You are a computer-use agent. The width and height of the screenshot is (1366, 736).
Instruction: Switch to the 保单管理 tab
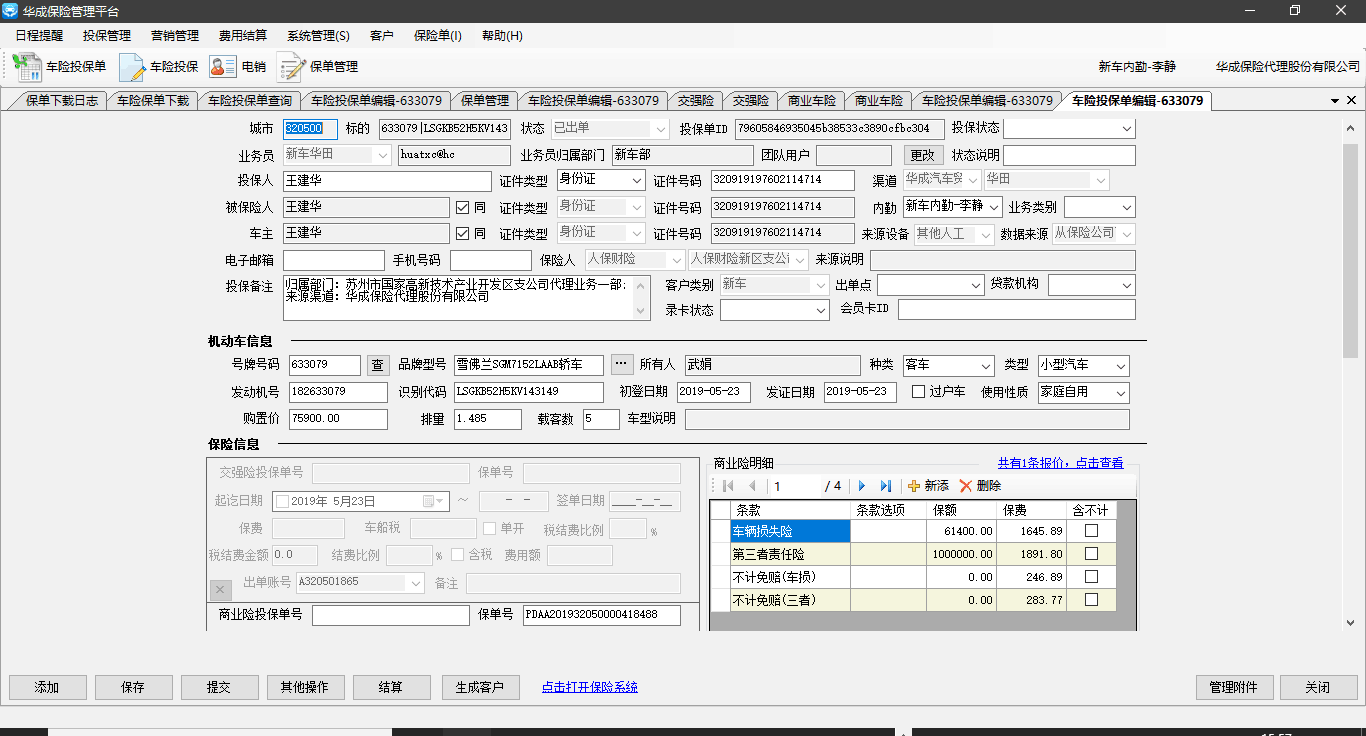click(484, 101)
